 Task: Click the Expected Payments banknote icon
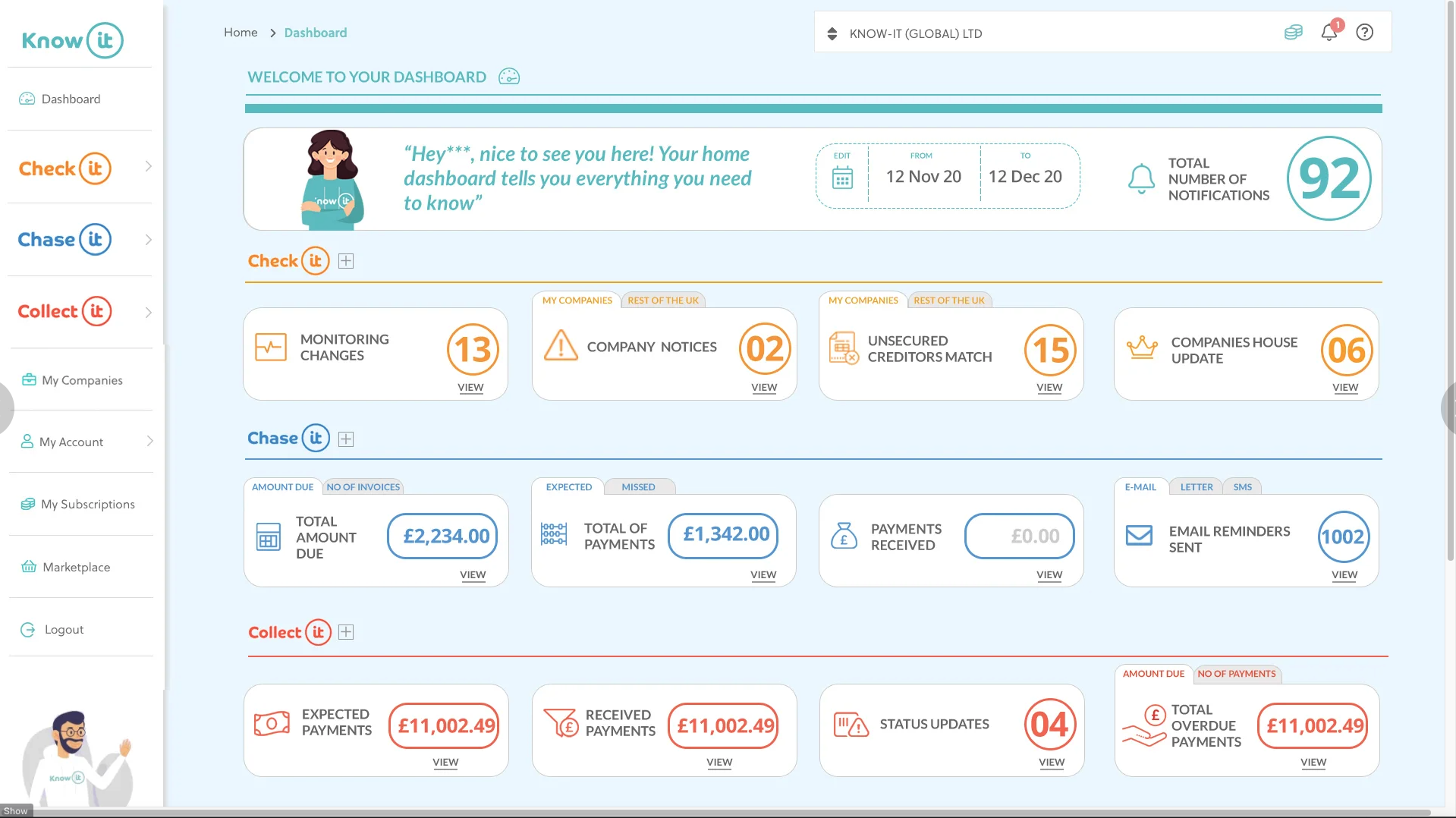272,723
